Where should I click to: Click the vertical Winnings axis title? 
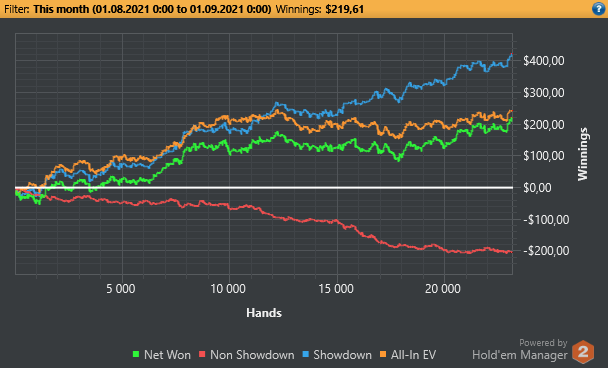coord(583,154)
